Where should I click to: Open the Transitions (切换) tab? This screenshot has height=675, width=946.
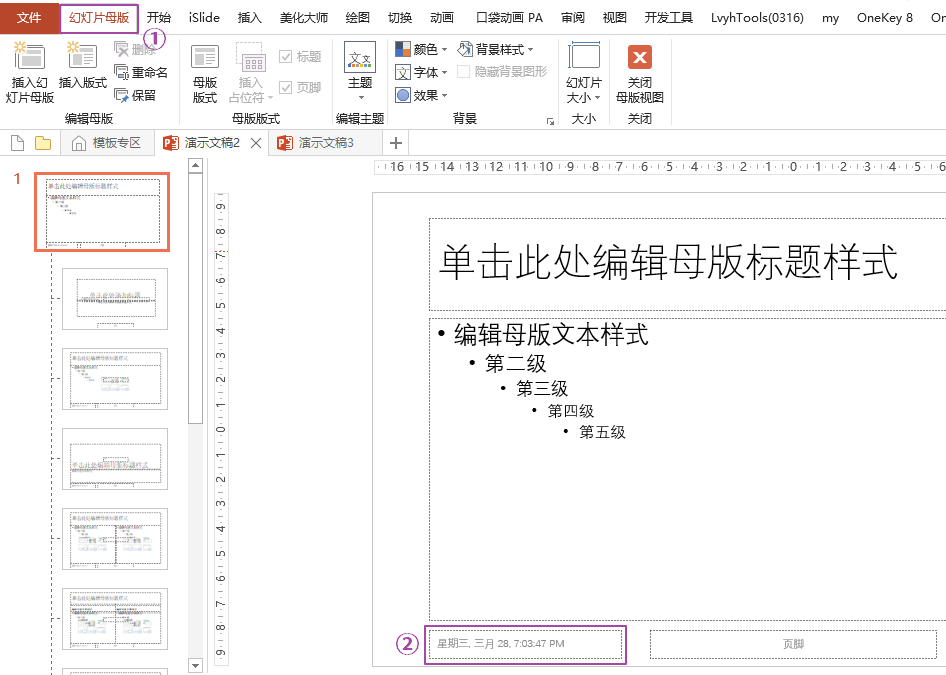pos(399,18)
